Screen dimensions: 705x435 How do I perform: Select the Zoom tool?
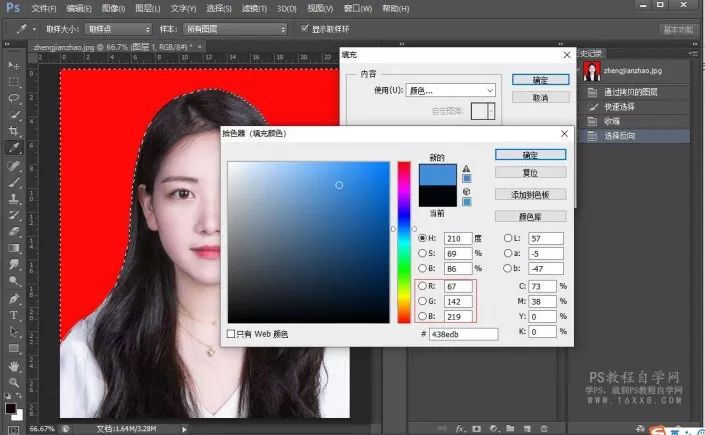click(14, 382)
